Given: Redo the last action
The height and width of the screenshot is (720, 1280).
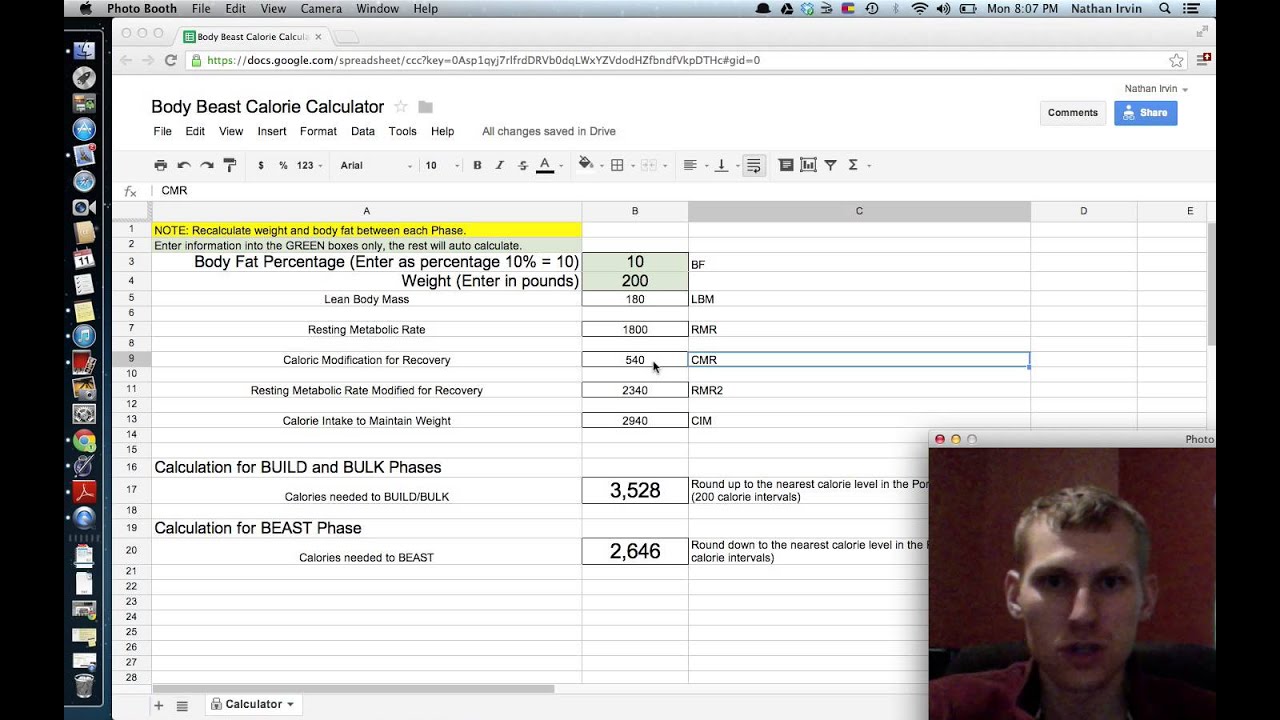Looking at the screenshot, I should (207, 165).
